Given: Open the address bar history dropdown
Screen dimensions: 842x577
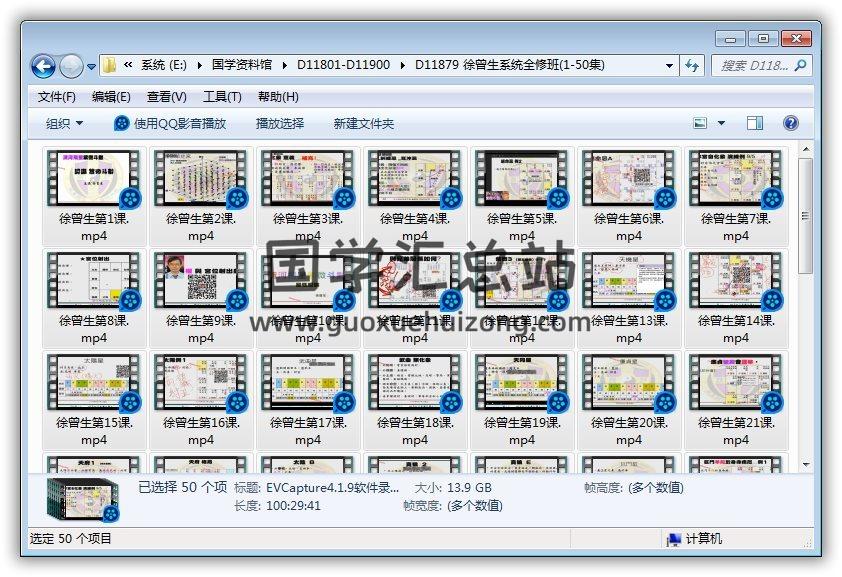Looking at the screenshot, I should pyautogui.click(x=669, y=66).
